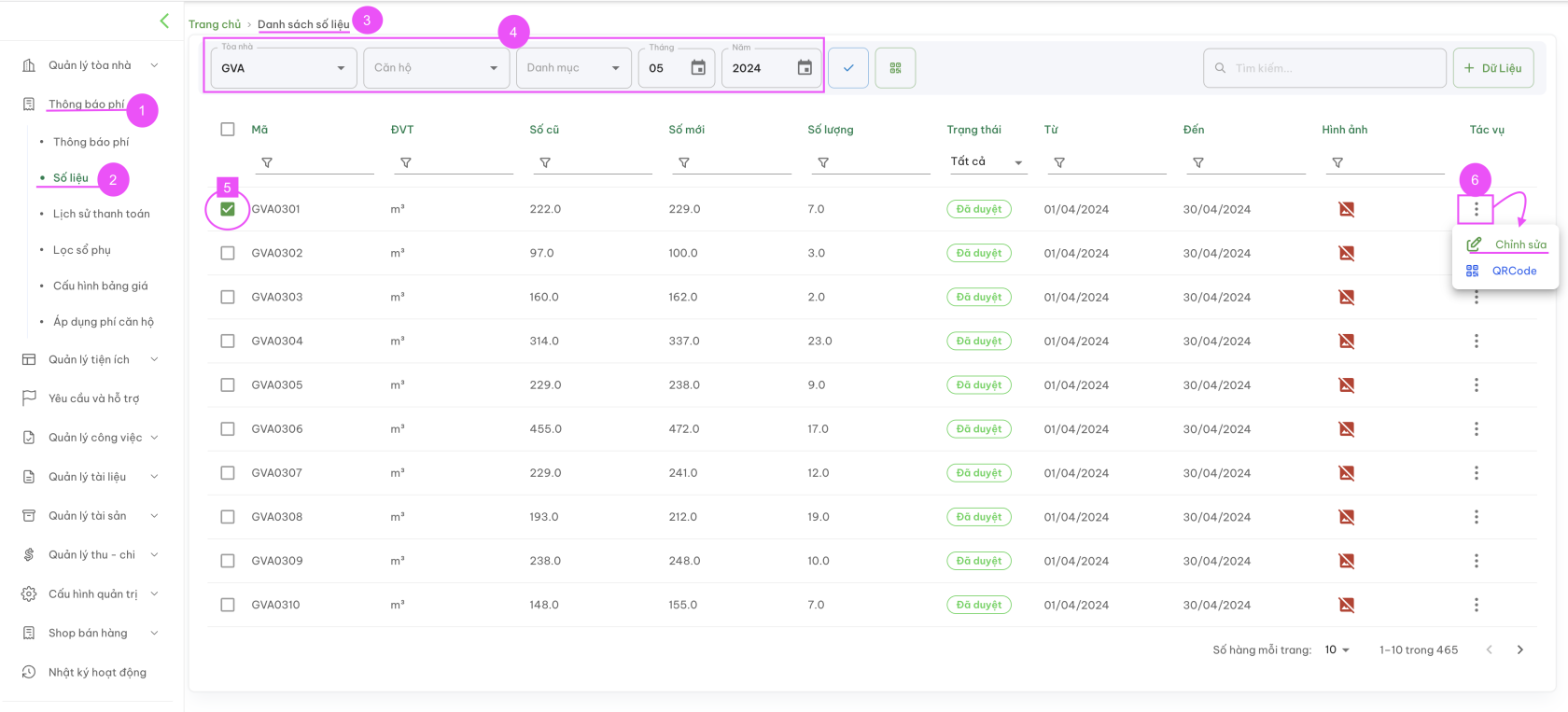This screenshot has width=1568, height=712.
Task: Click year field showing 2024
Action: coord(771,68)
